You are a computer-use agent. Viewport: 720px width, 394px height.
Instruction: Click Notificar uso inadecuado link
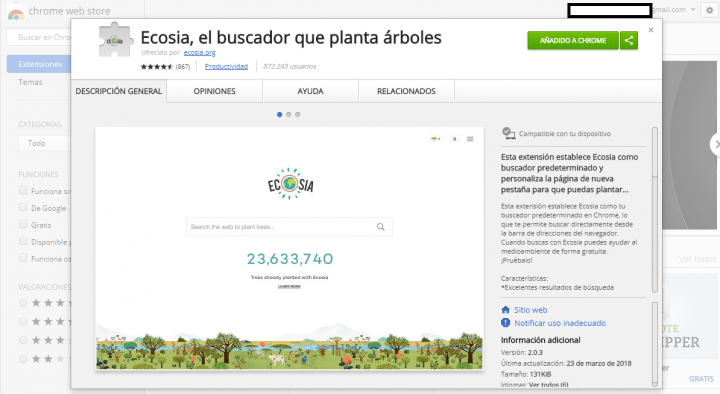pos(560,323)
